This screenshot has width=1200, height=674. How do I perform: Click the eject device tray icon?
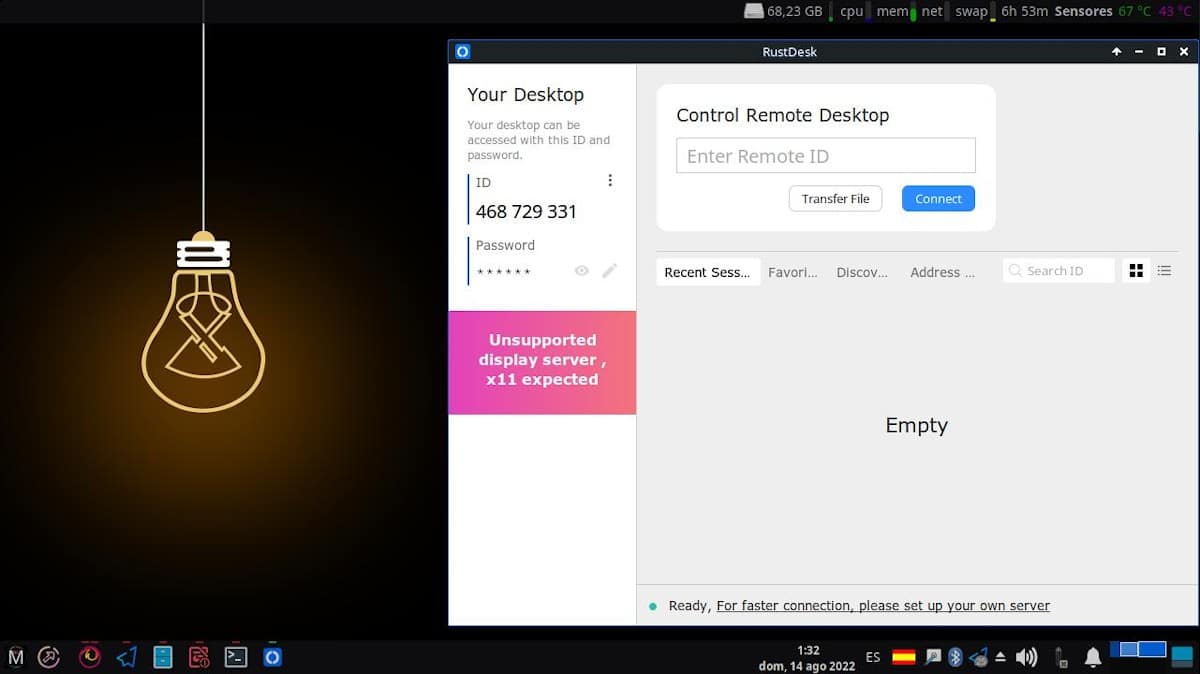point(1000,657)
